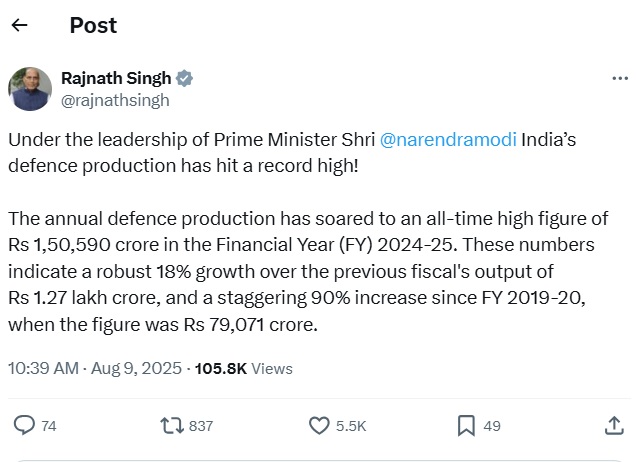Viewport: 642px width, 462px height.
Task: Click the 5.5K likes count
Action: [351, 426]
